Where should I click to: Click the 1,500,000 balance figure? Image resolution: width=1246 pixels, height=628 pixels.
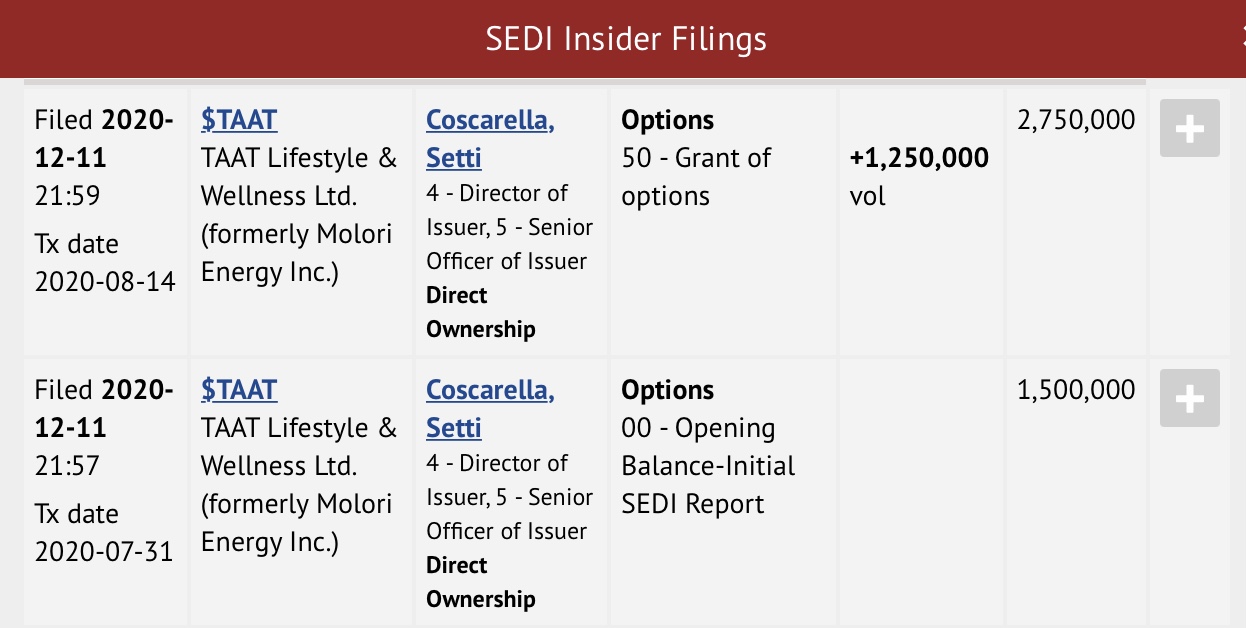point(1076,390)
